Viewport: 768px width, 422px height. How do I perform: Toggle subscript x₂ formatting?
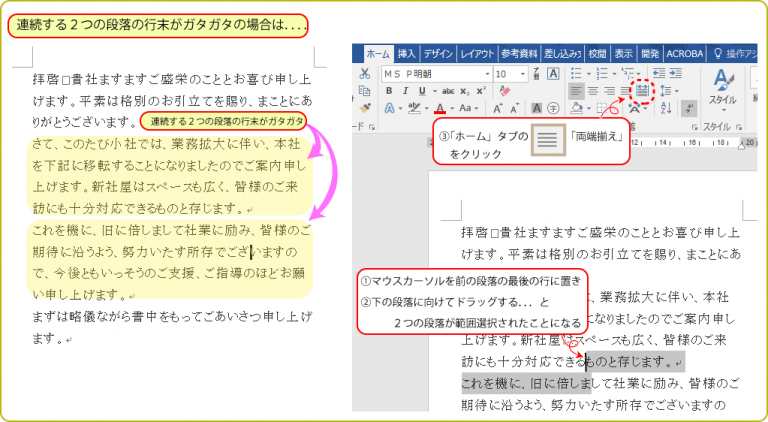point(465,92)
